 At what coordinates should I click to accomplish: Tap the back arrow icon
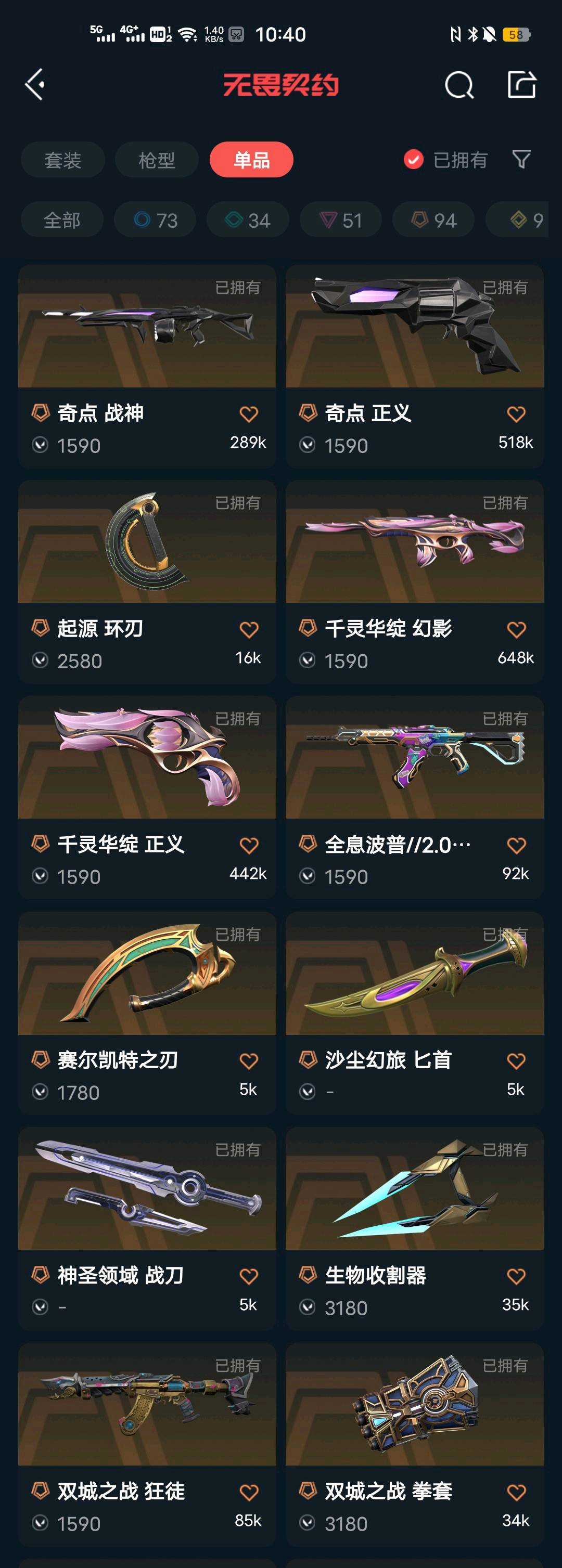coord(35,84)
